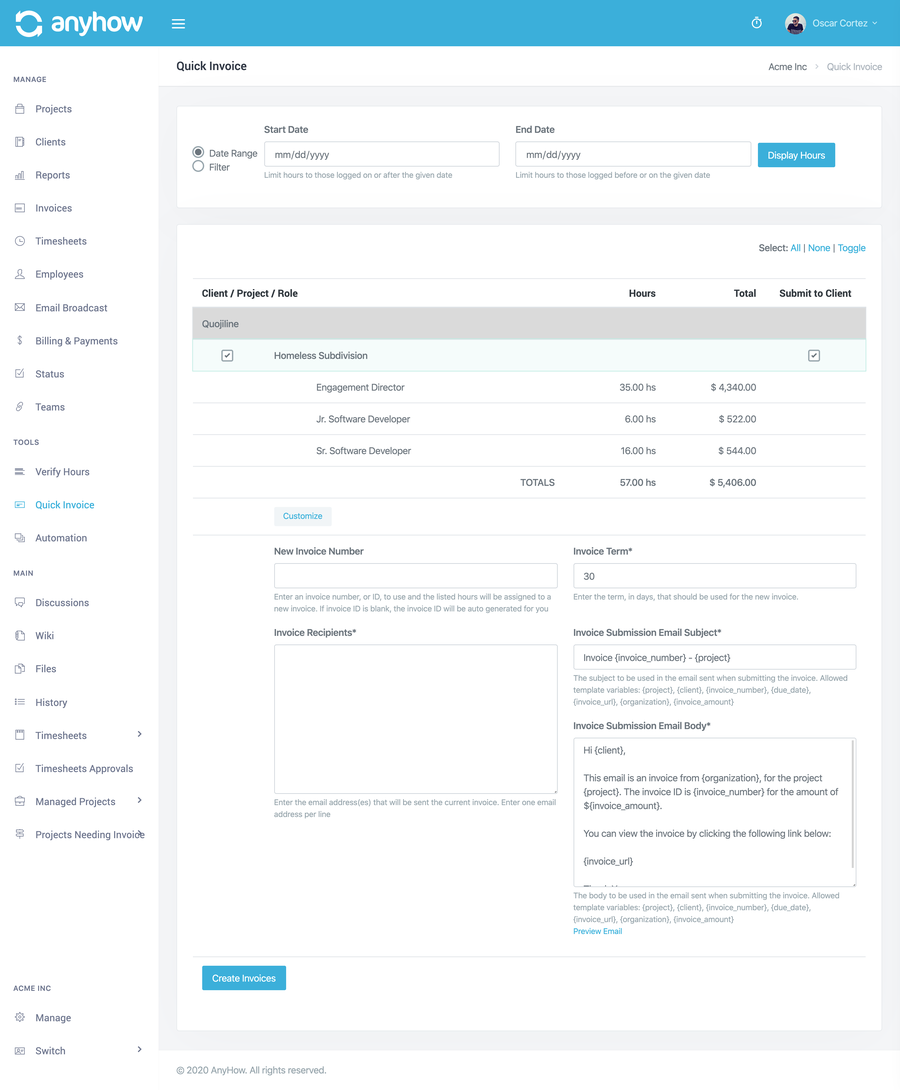900x1090 pixels.
Task: Expand Projects Needing Invoice submenu arrow
Action: (x=141, y=833)
